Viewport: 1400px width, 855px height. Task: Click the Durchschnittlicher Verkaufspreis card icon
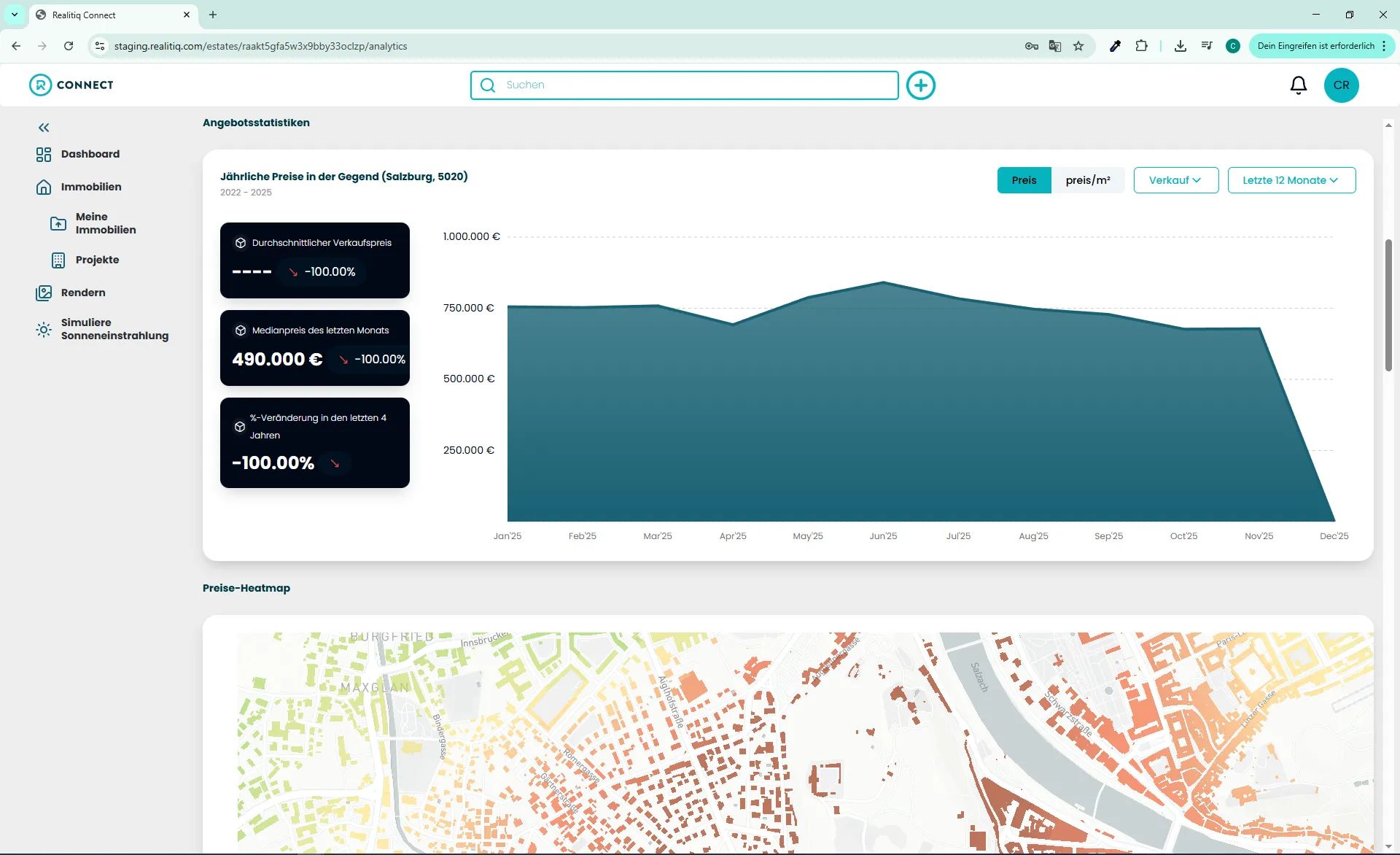click(241, 243)
